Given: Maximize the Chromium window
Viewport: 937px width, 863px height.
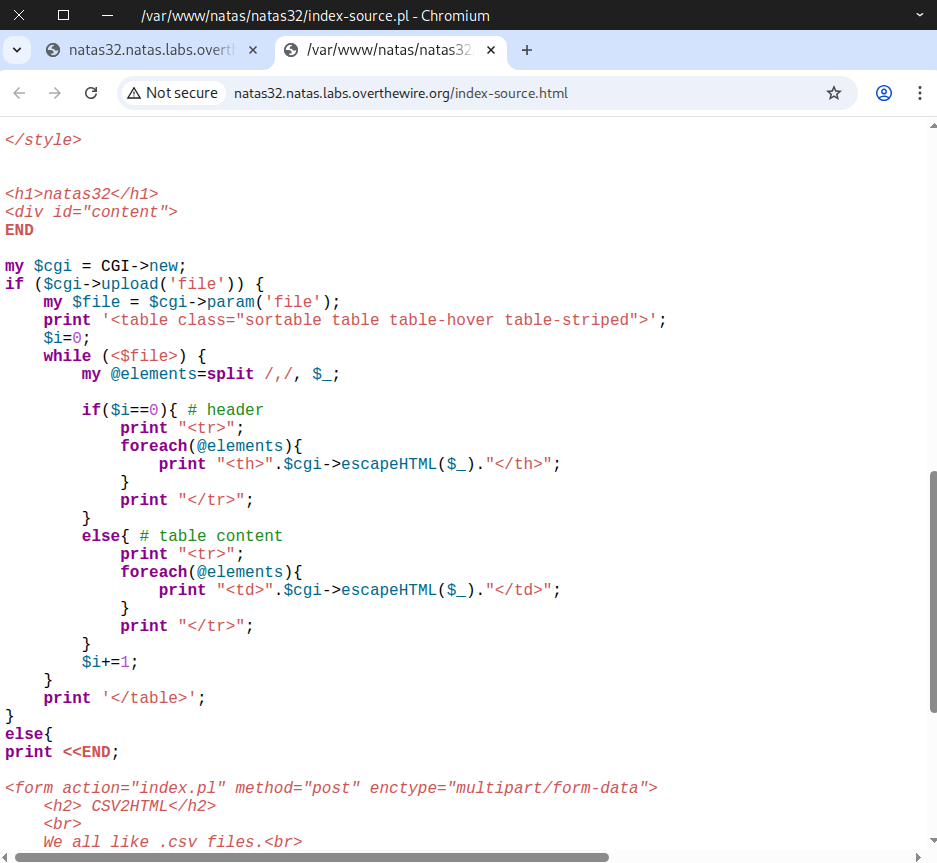Looking at the screenshot, I should 63,15.
